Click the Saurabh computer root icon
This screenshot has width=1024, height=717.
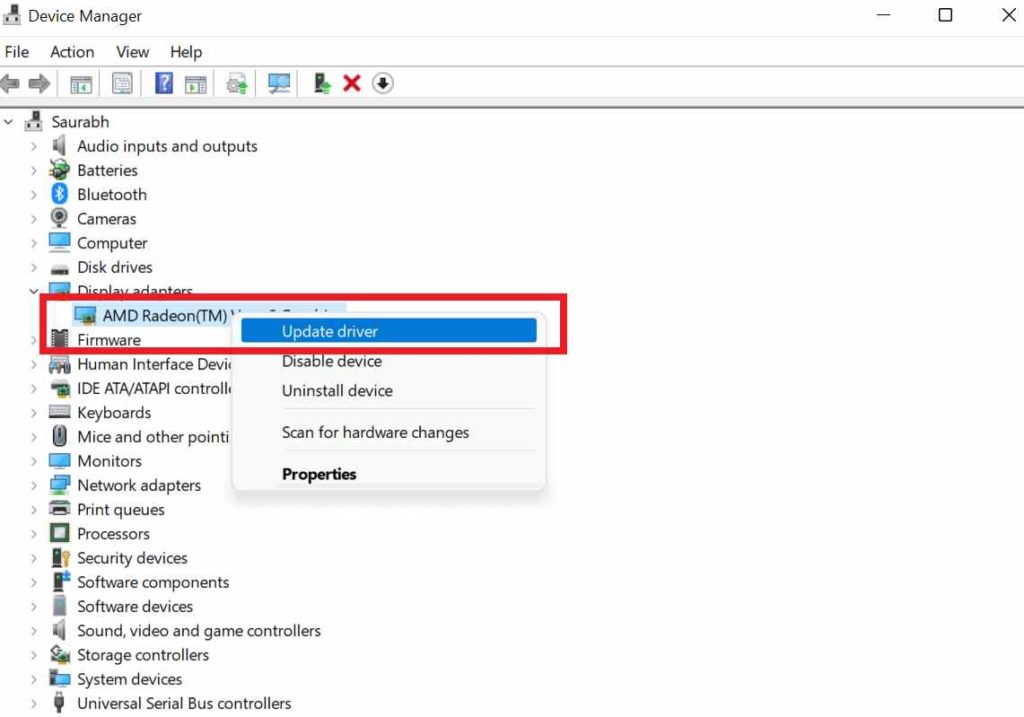click(34, 121)
